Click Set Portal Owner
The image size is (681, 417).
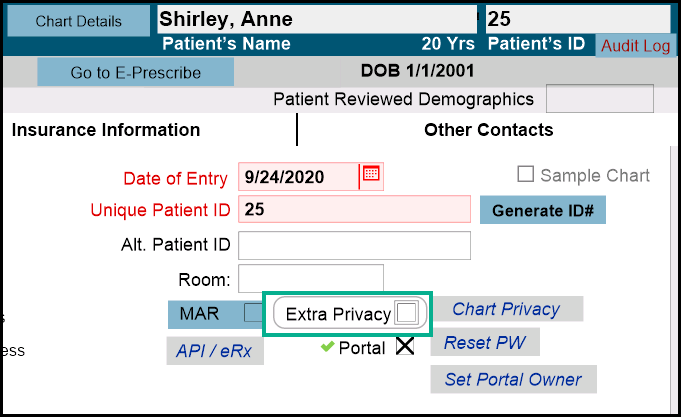coord(513,379)
